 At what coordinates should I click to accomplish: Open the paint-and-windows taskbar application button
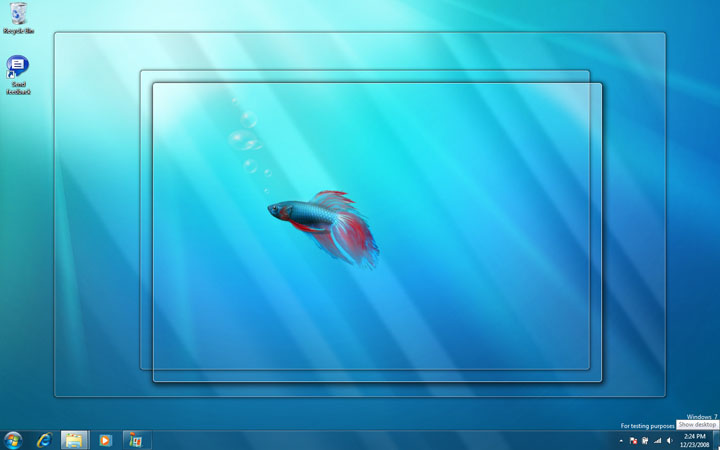click(x=136, y=440)
